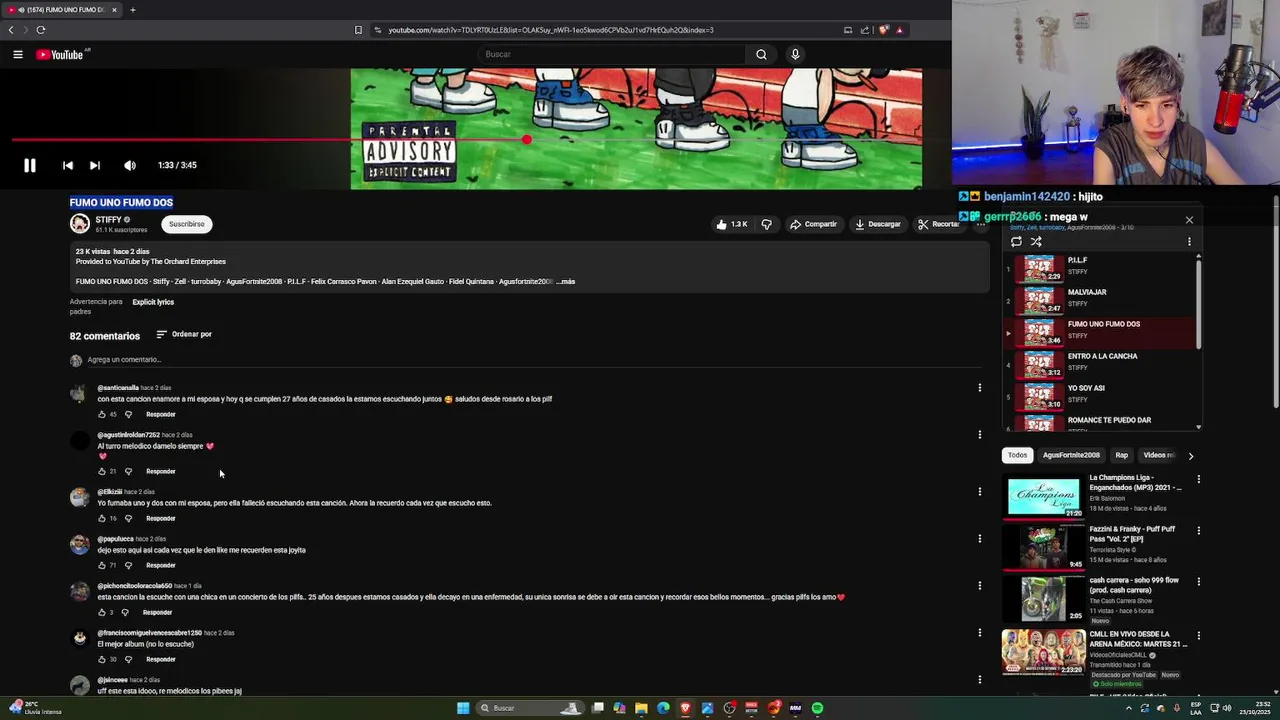The image size is (1280, 720).
Task: Close the playlist panel
Action: click(1189, 220)
